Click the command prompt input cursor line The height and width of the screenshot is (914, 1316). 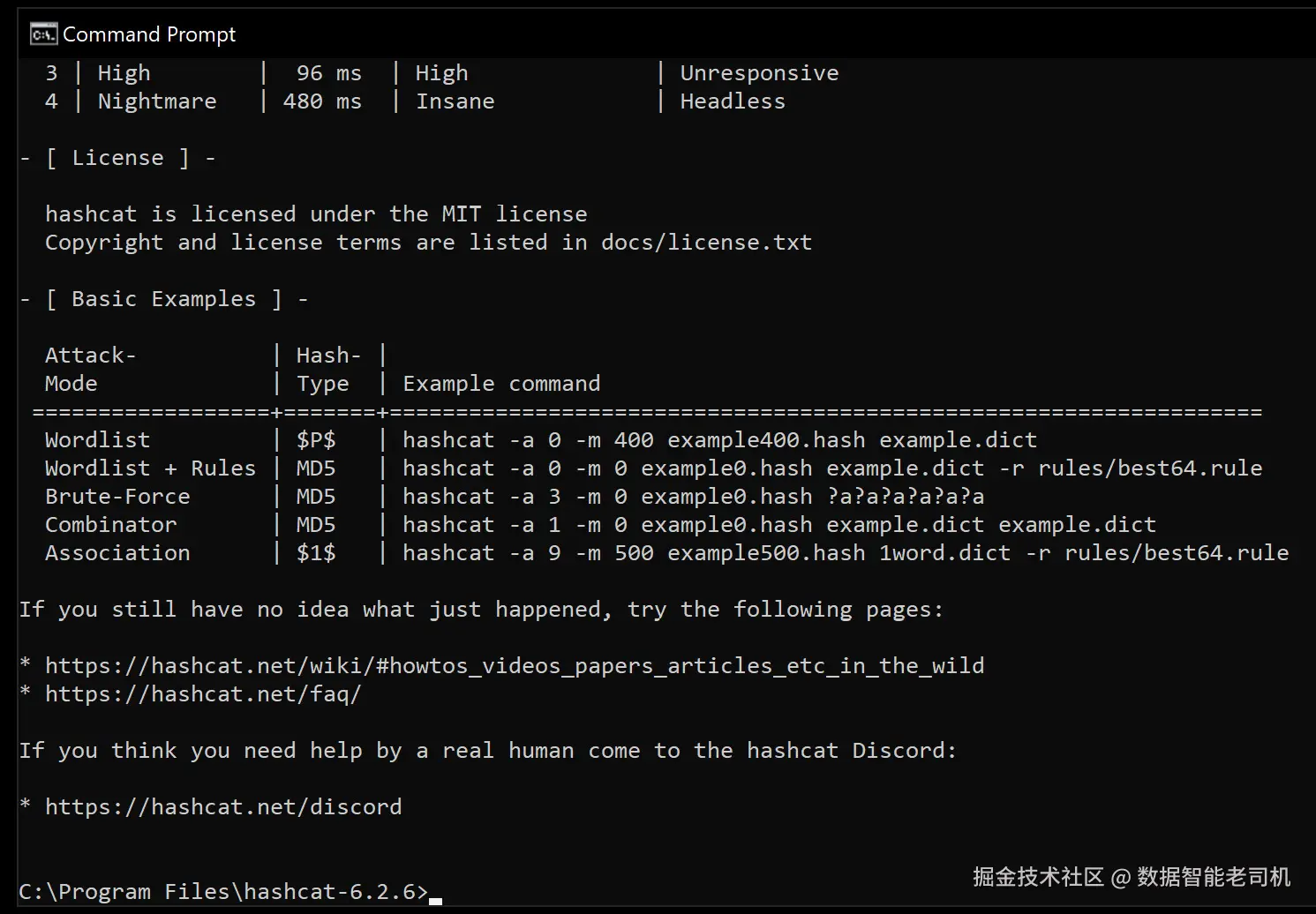click(435, 893)
